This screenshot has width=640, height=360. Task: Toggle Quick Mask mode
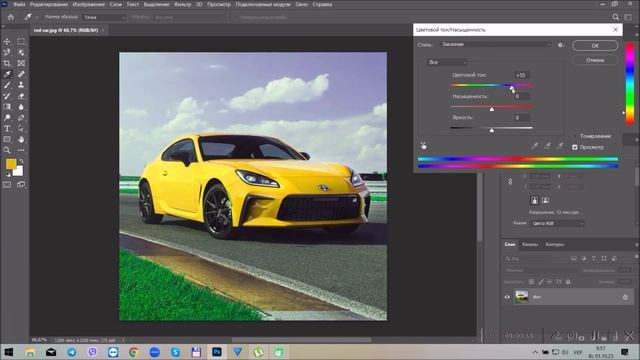[7, 184]
